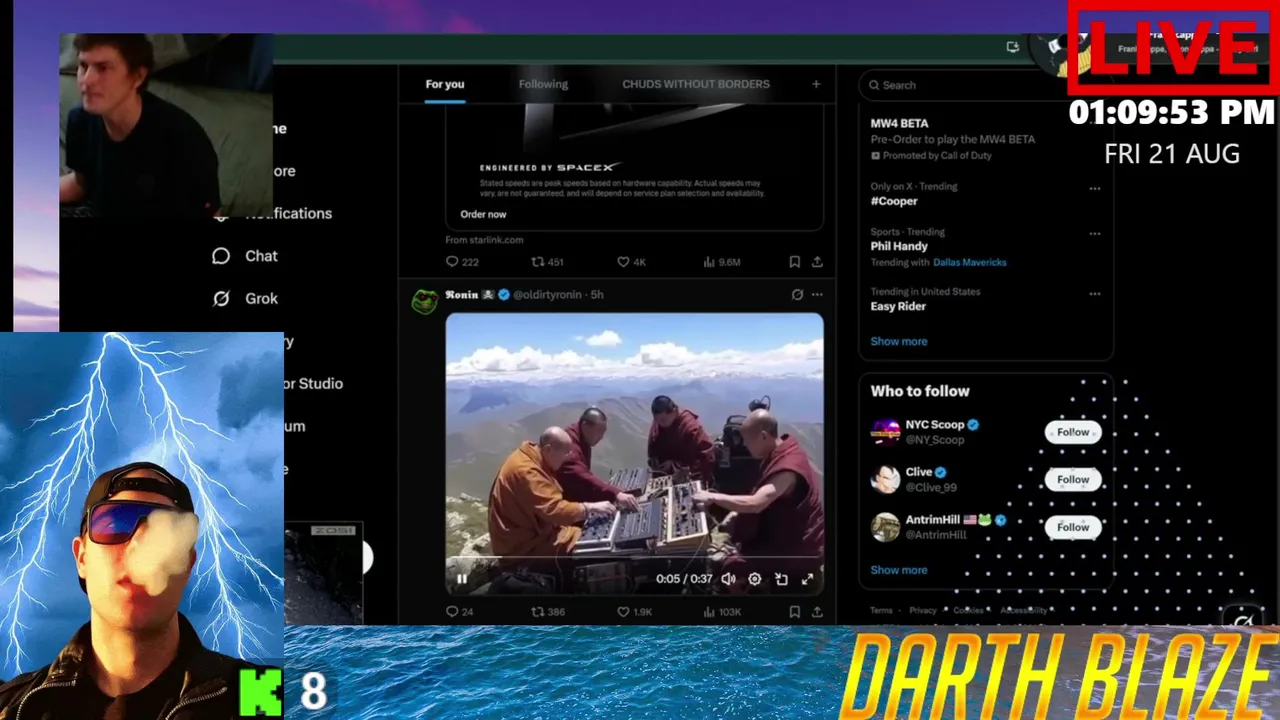Open more options on Ronin's post

coord(817,295)
